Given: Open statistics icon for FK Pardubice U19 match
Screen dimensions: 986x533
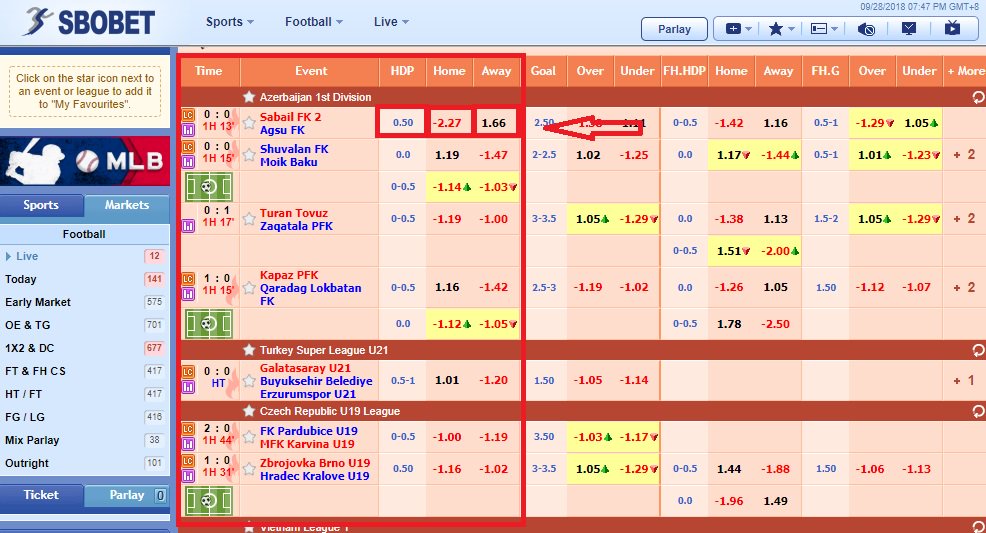Looking at the screenshot, I should pyautogui.click(x=188, y=444).
